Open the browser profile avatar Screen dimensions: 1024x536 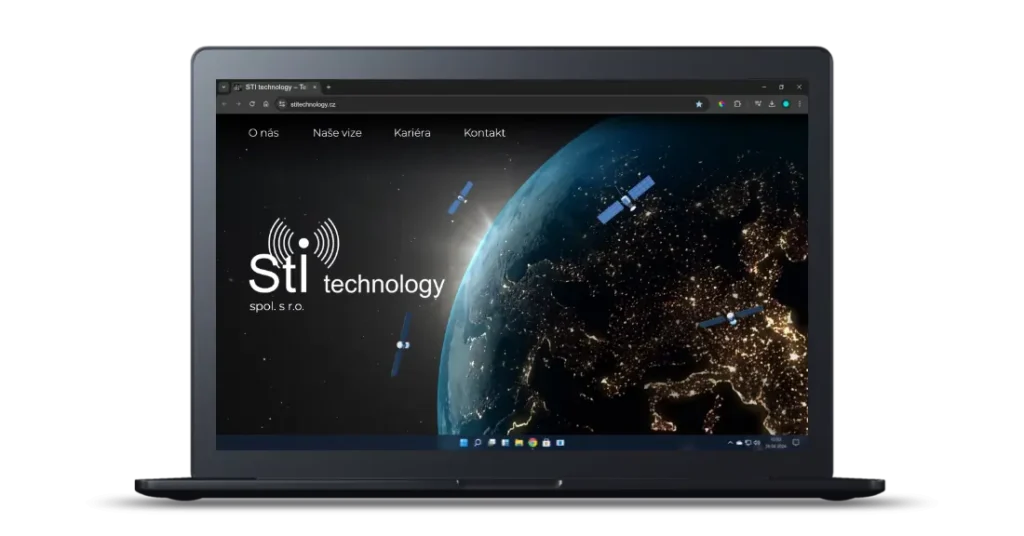tap(786, 104)
